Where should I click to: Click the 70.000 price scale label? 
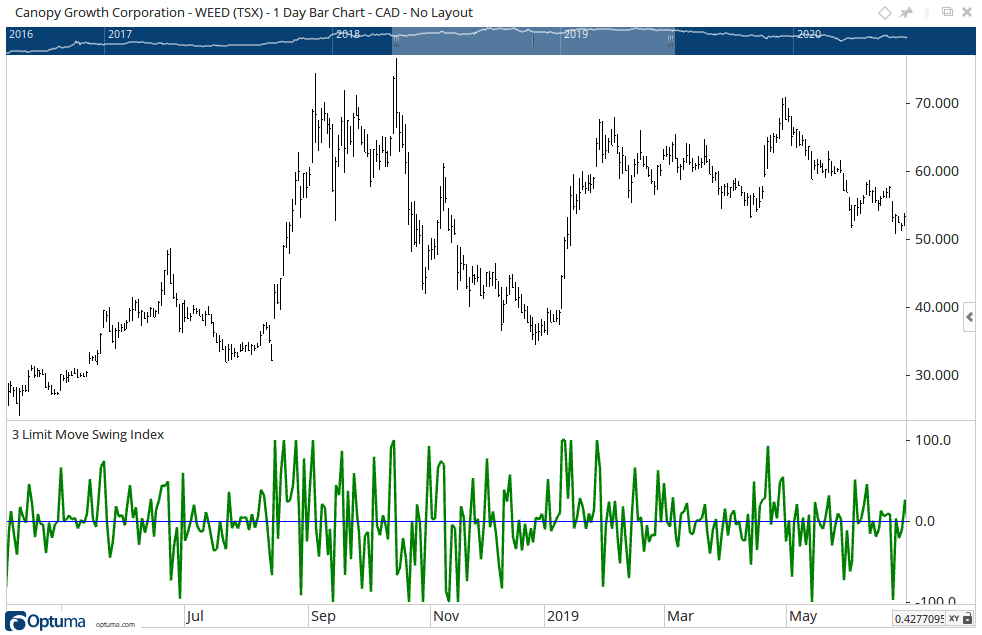coord(937,103)
